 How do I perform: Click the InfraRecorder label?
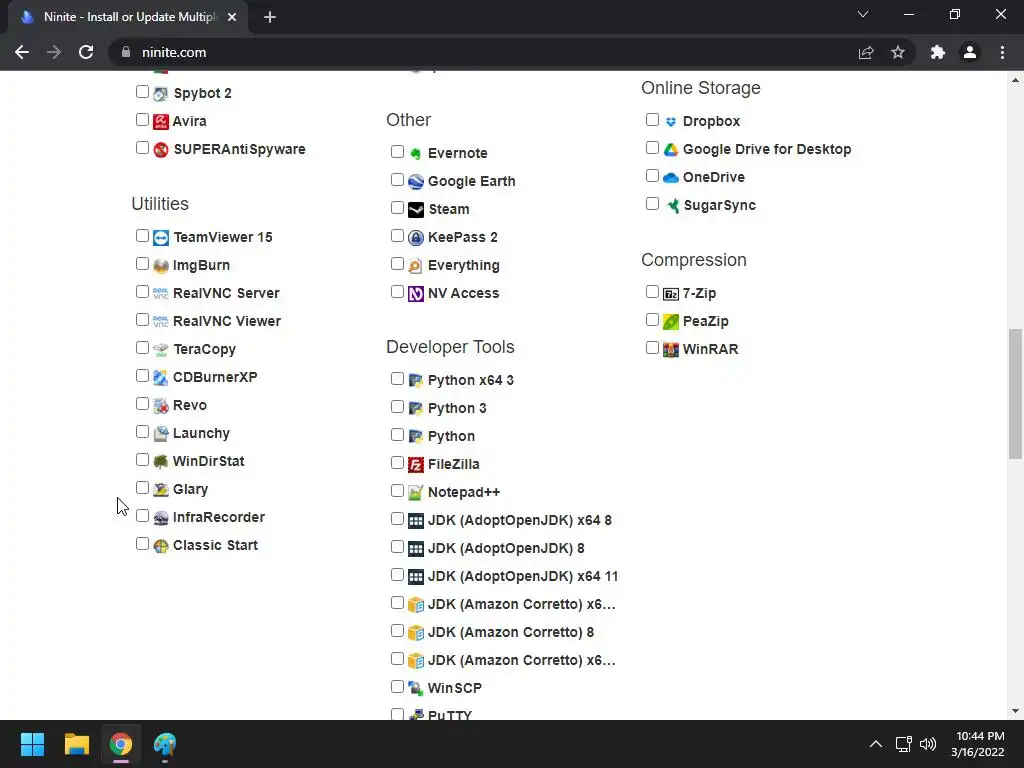point(219,517)
